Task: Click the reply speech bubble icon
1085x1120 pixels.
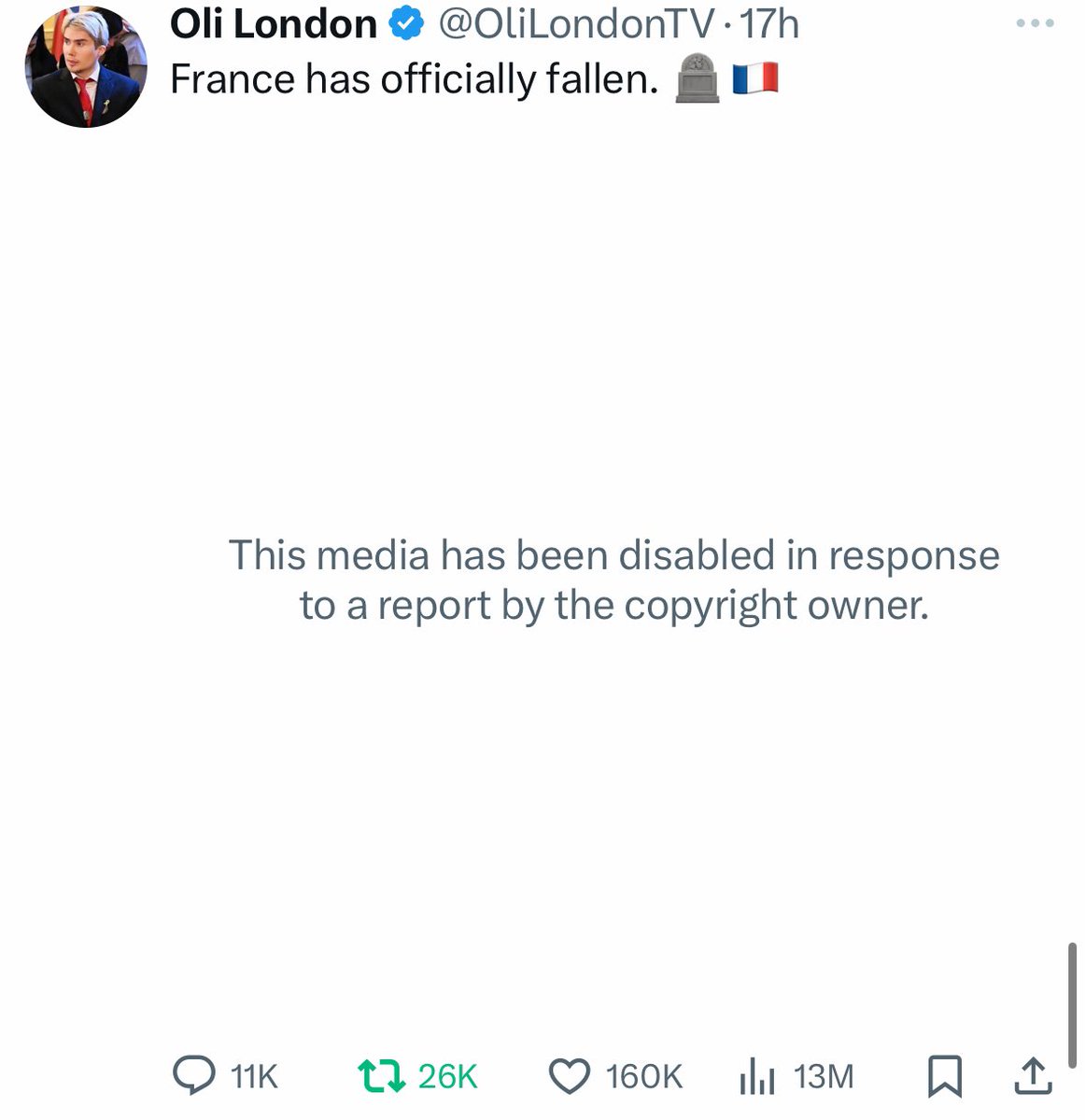Action: (194, 1076)
